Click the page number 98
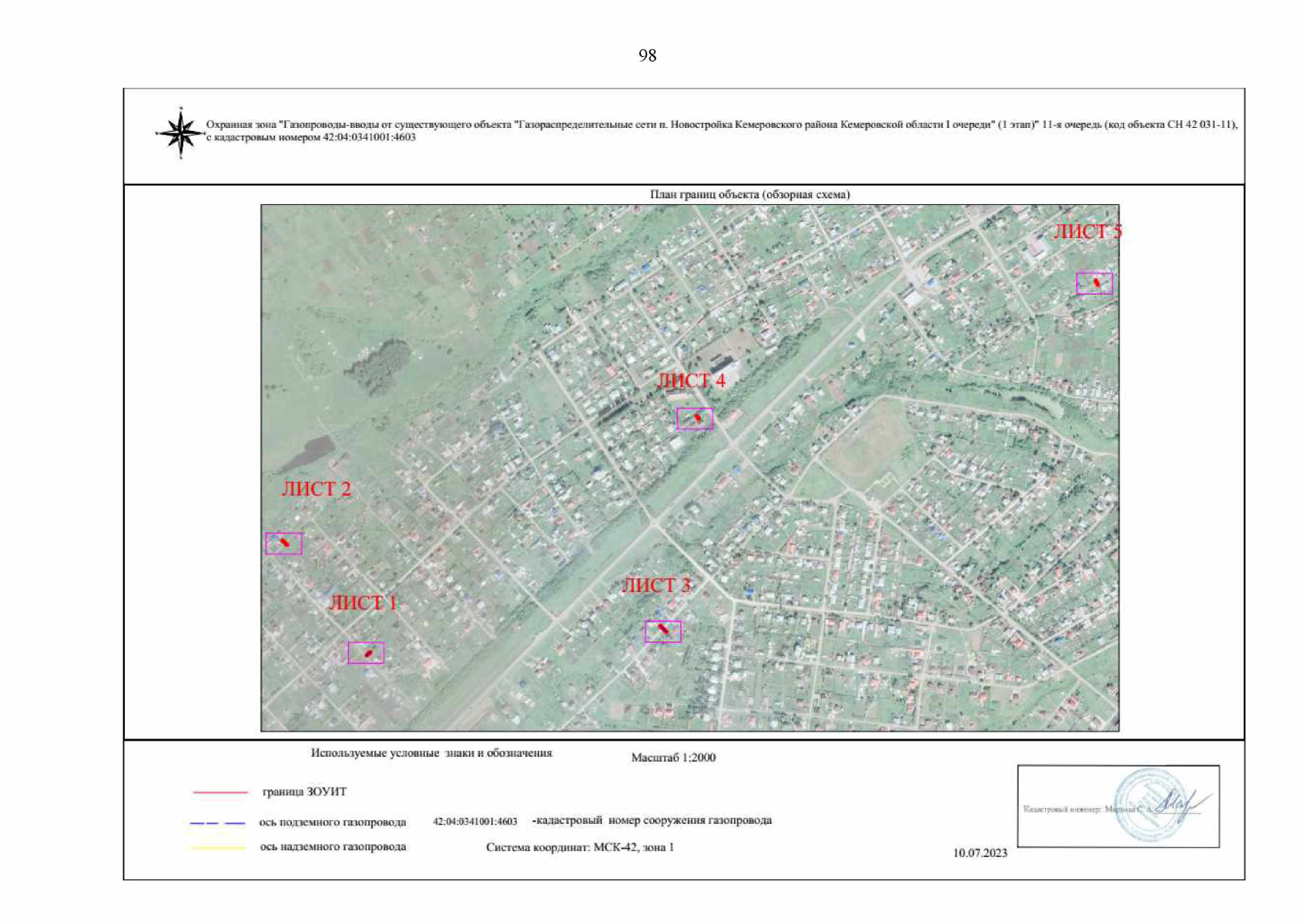 [647, 55]
